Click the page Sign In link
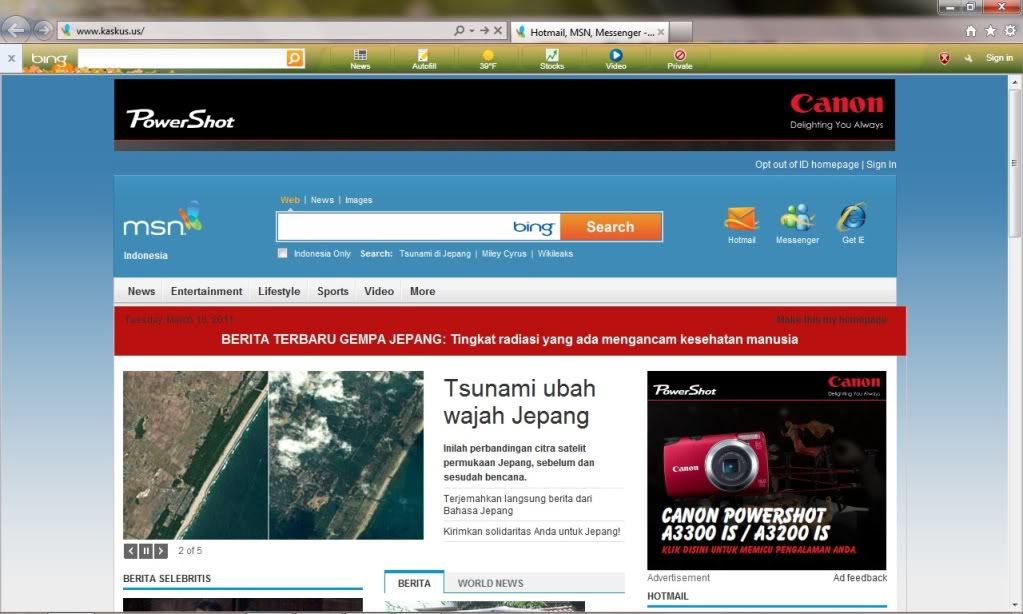This screenshot has height=614, width=1023. click(x=881, y=164)
